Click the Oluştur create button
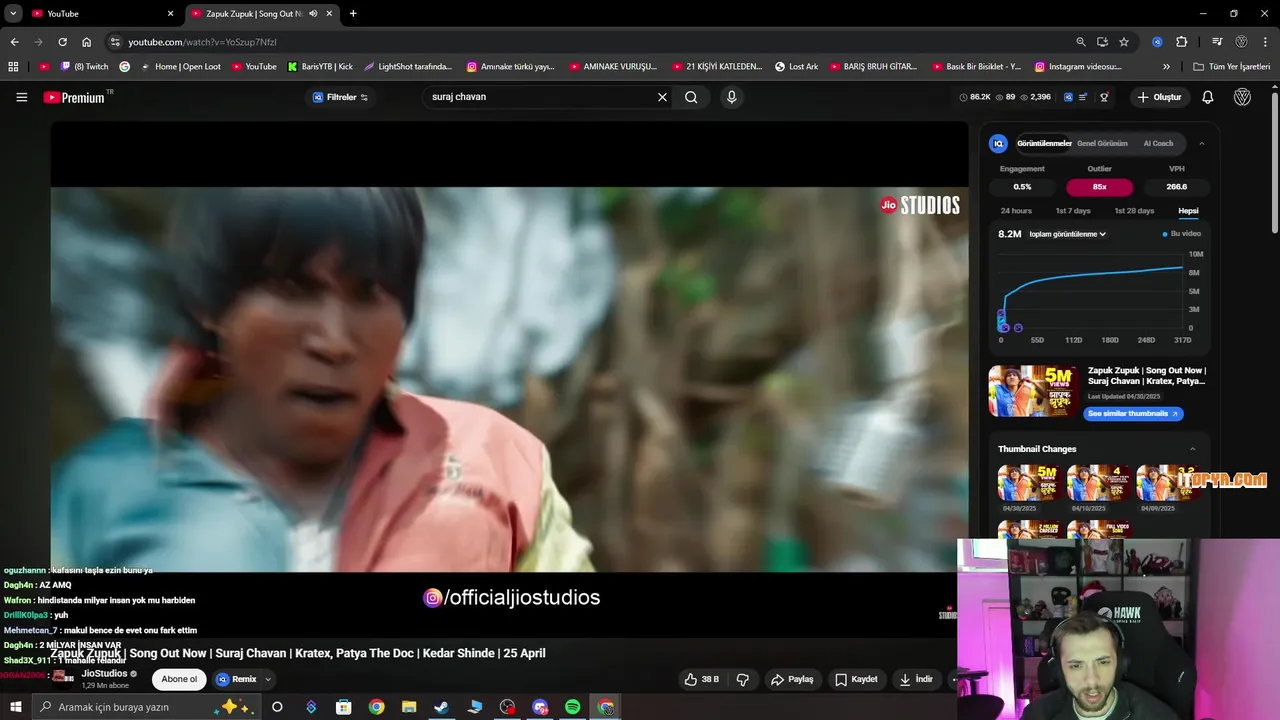This screenshot has height=720, width=1280. (1160, 97)
